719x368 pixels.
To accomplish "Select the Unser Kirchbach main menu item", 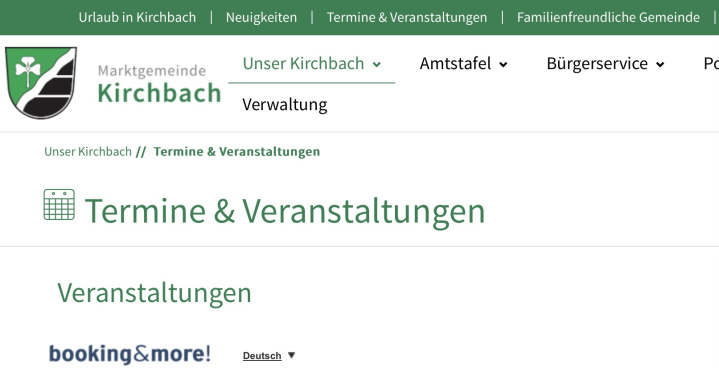I will click(304, 63).
